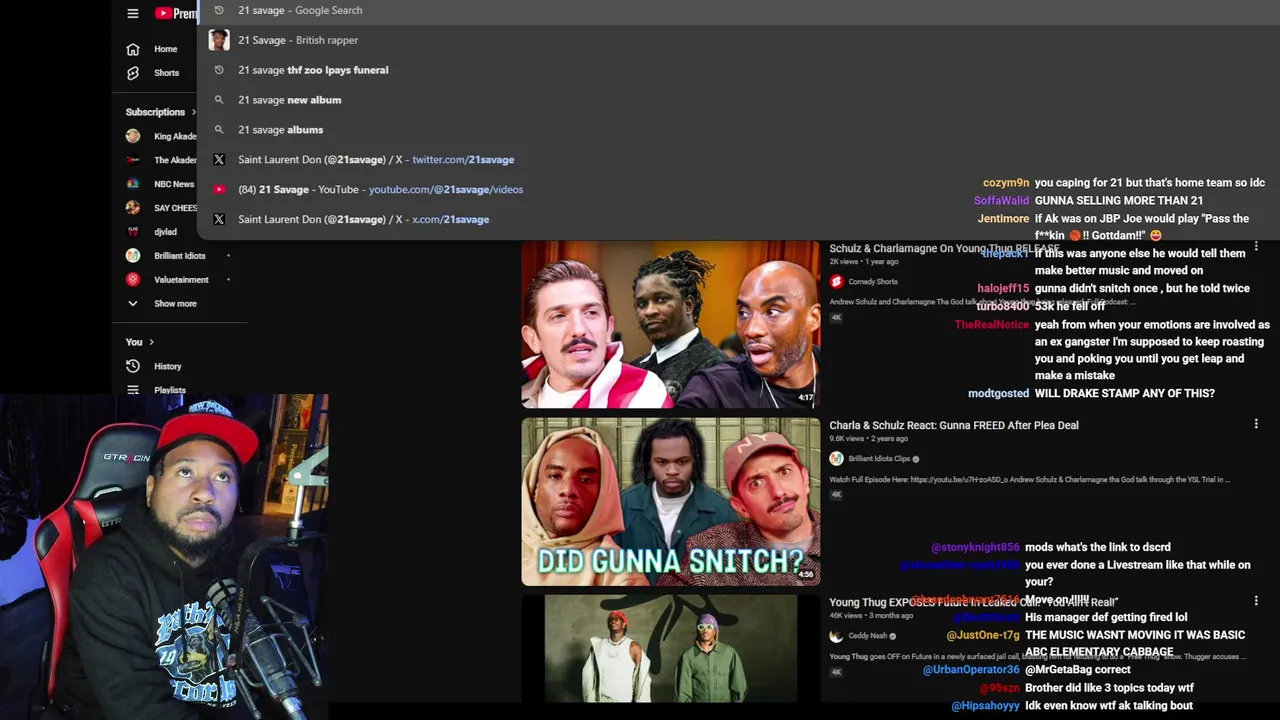Viewport: 1280px width, 720px height.
Task: Open Valuetainment subscription channel
Action: (x=181, y=280)
